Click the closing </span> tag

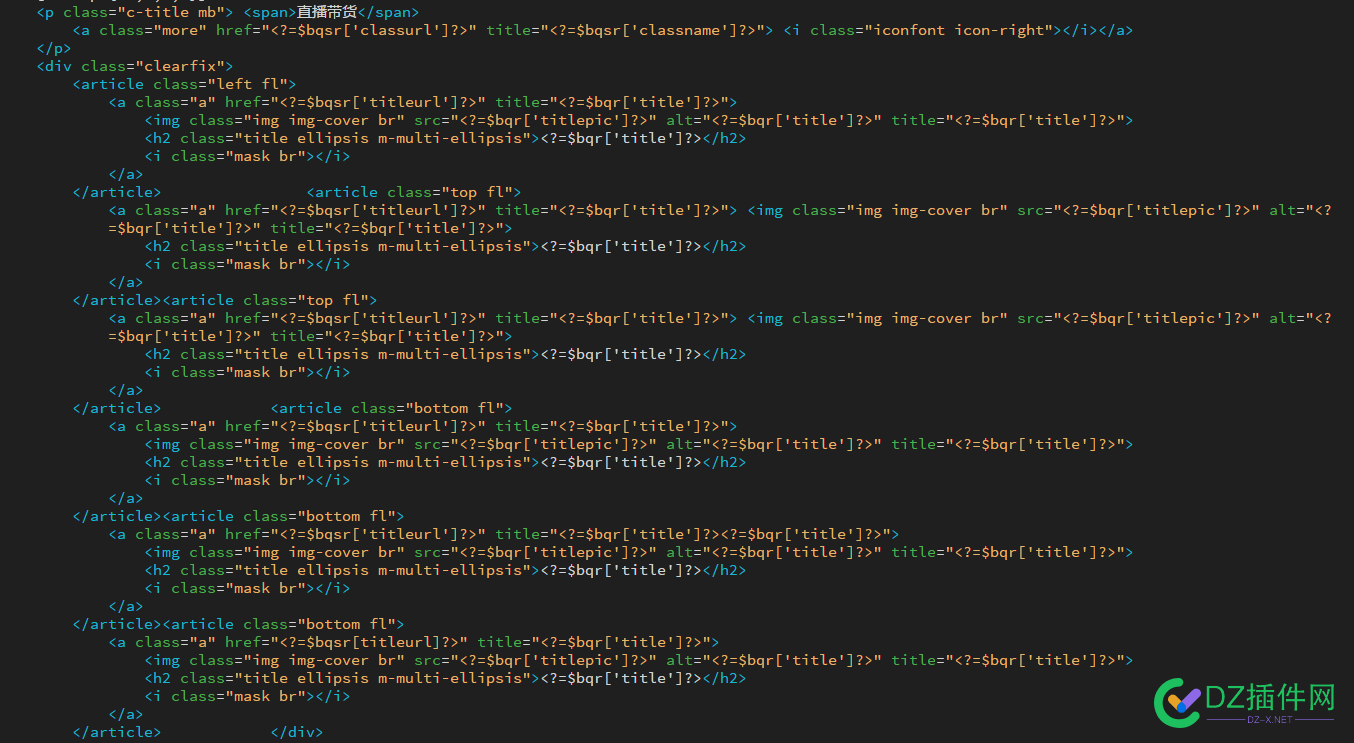click(x=388, y=12)
